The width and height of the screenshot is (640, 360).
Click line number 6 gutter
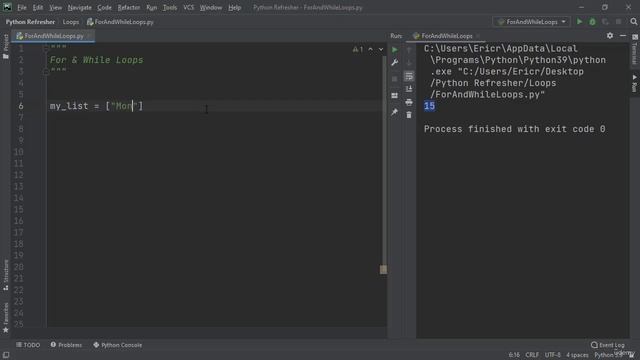[x=20, y=106]
